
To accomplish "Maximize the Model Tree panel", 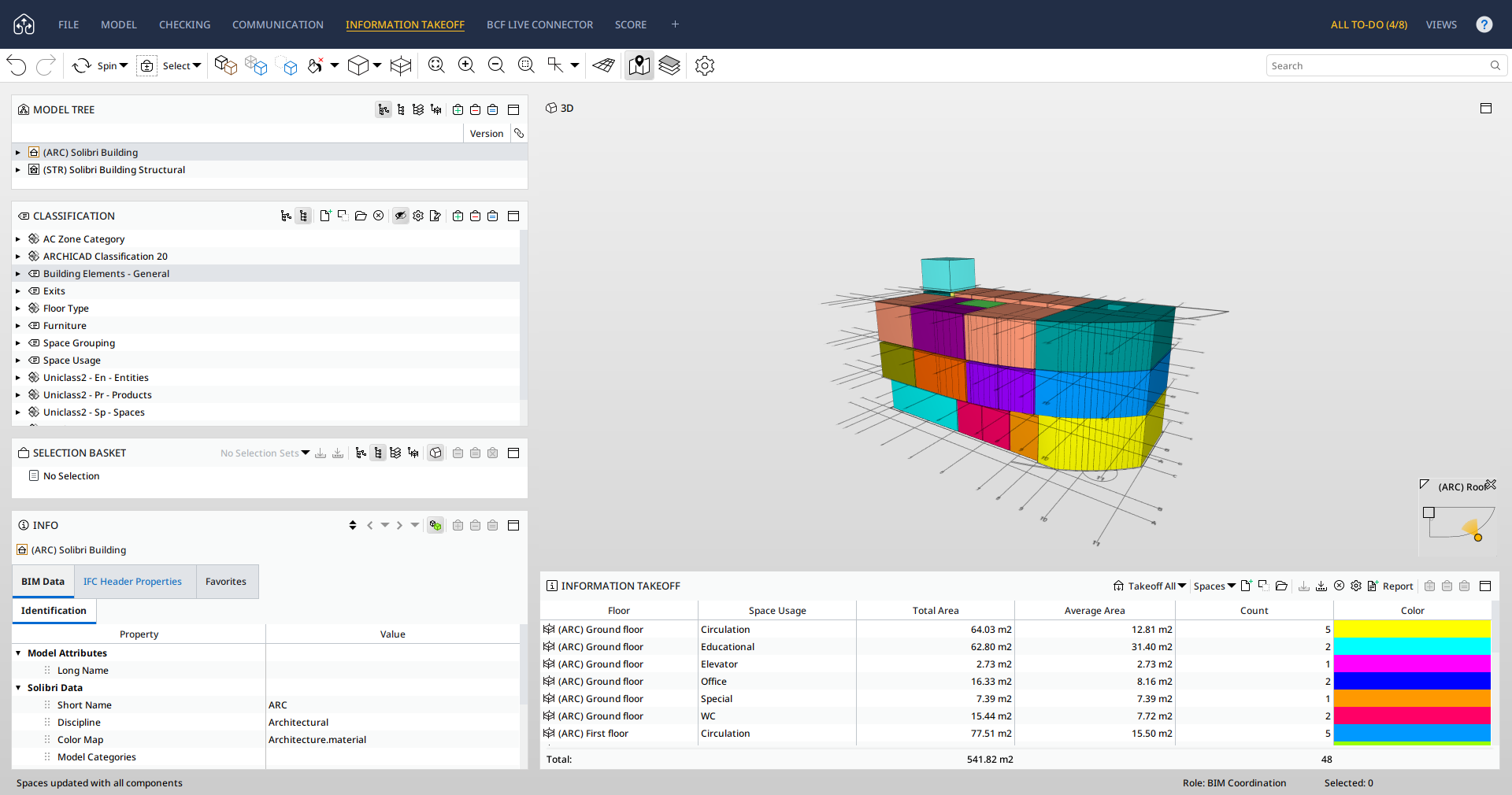I will click(513, 109).
